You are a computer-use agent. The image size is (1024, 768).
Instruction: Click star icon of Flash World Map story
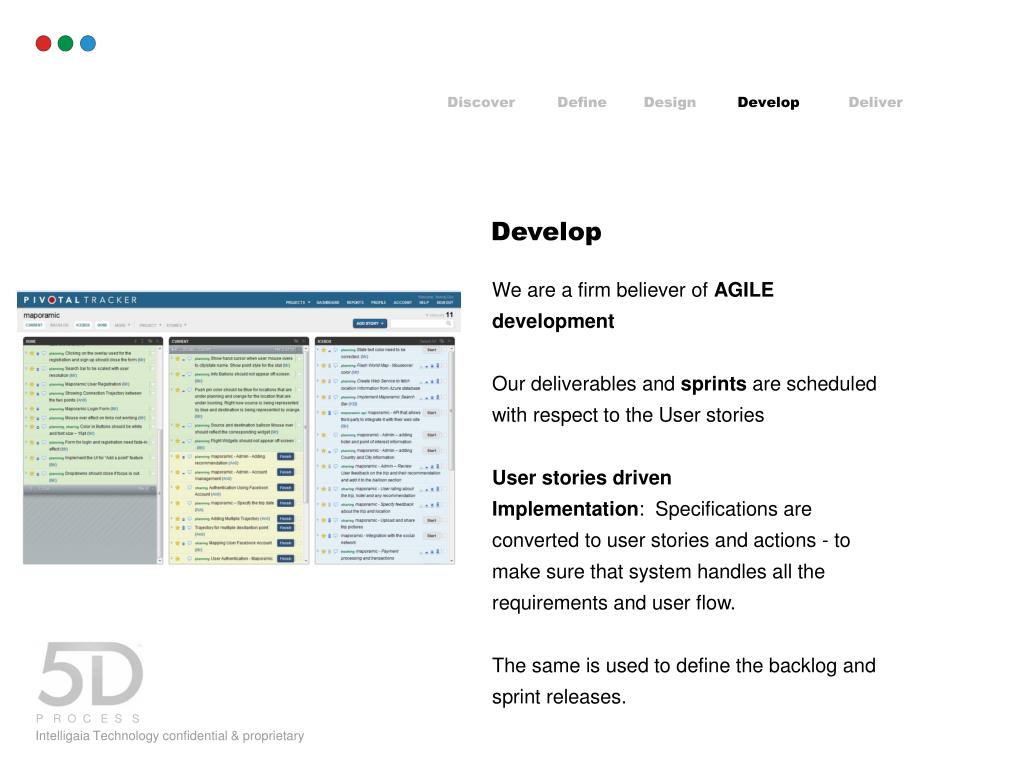tap(323, 366)
